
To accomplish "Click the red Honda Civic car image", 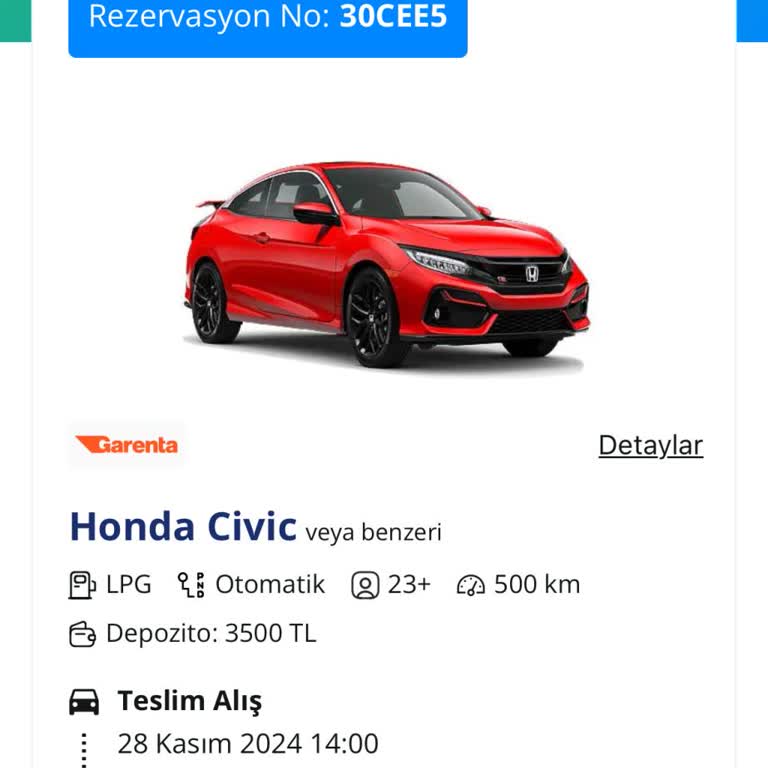I will coord(387,264).
